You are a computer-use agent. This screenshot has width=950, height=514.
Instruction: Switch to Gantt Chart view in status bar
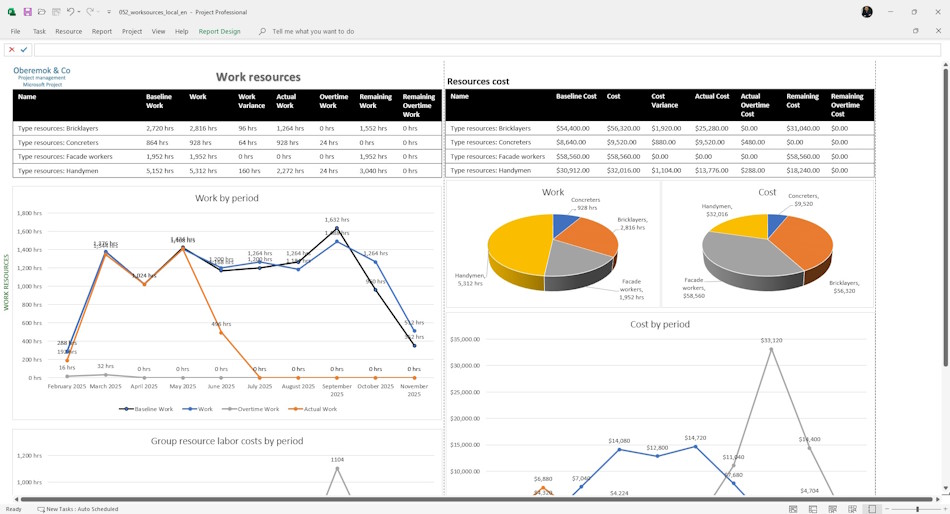793,509
